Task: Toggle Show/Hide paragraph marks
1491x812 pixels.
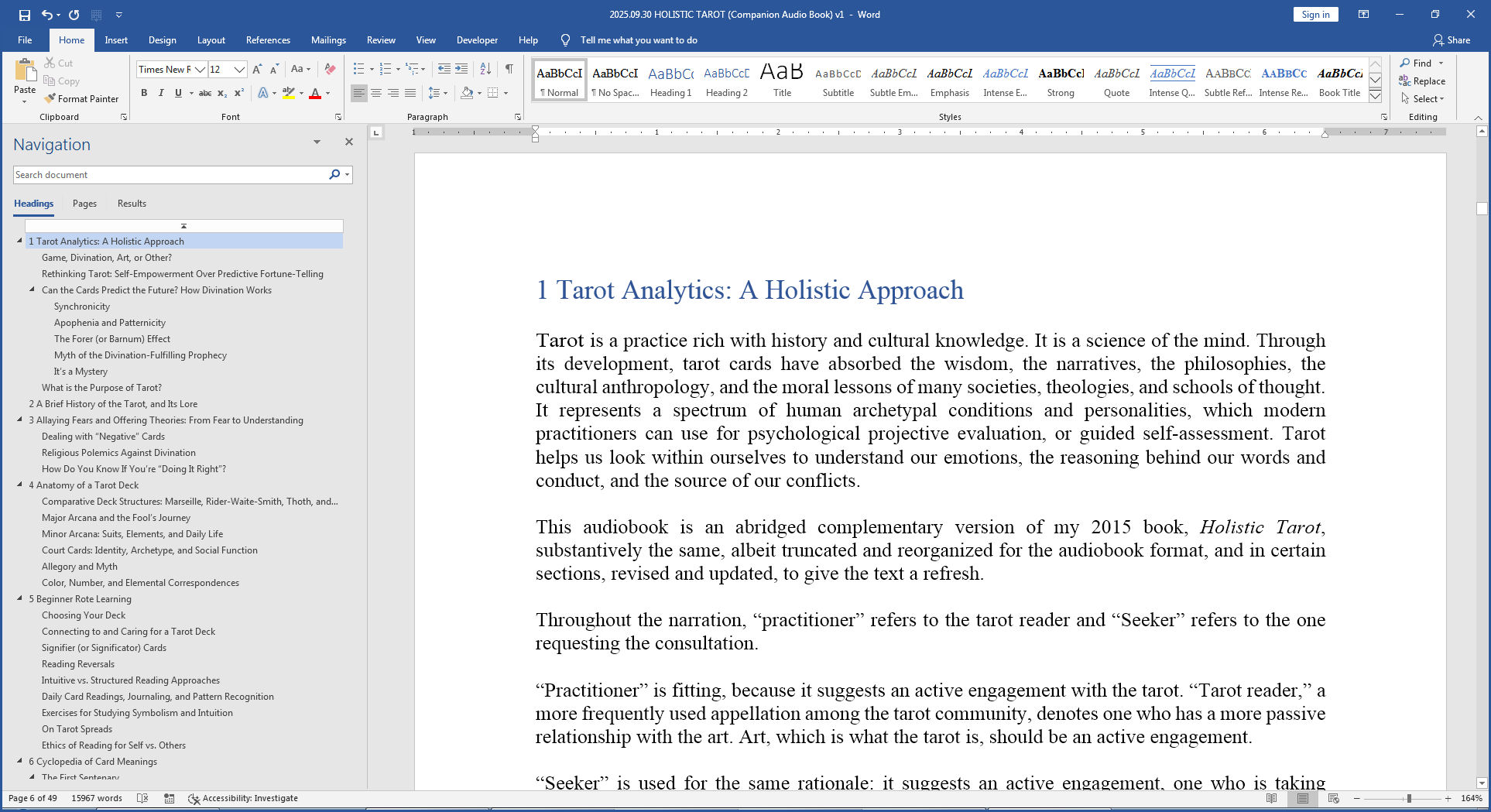Action: tap(509, 70)
